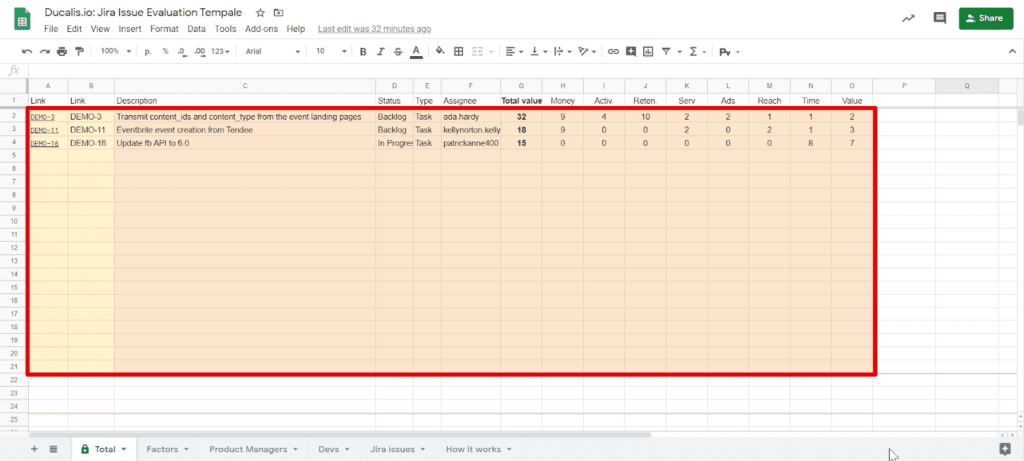Click the horizontal scrollbar at bottom
This screenshot has height=461, width=1024.
tap(400, 435)
